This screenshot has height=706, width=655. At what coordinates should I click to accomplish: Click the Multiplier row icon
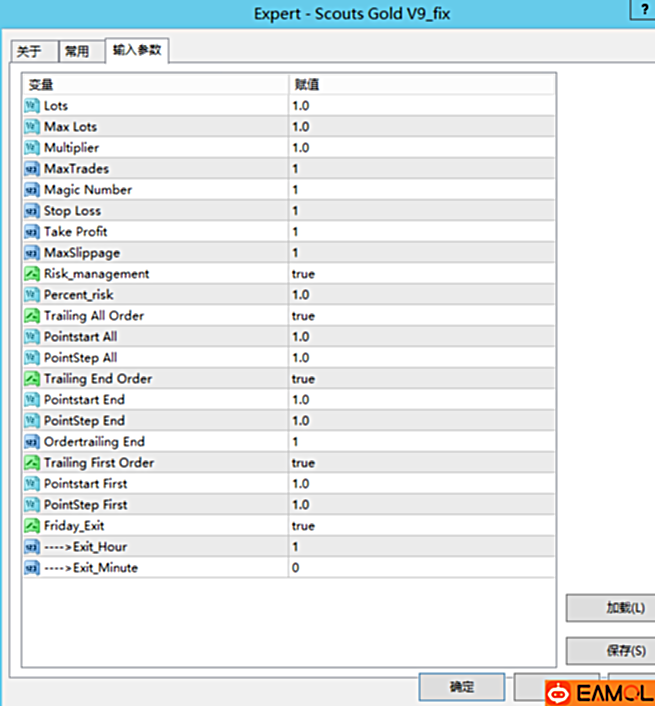click(x=32, y=148)
